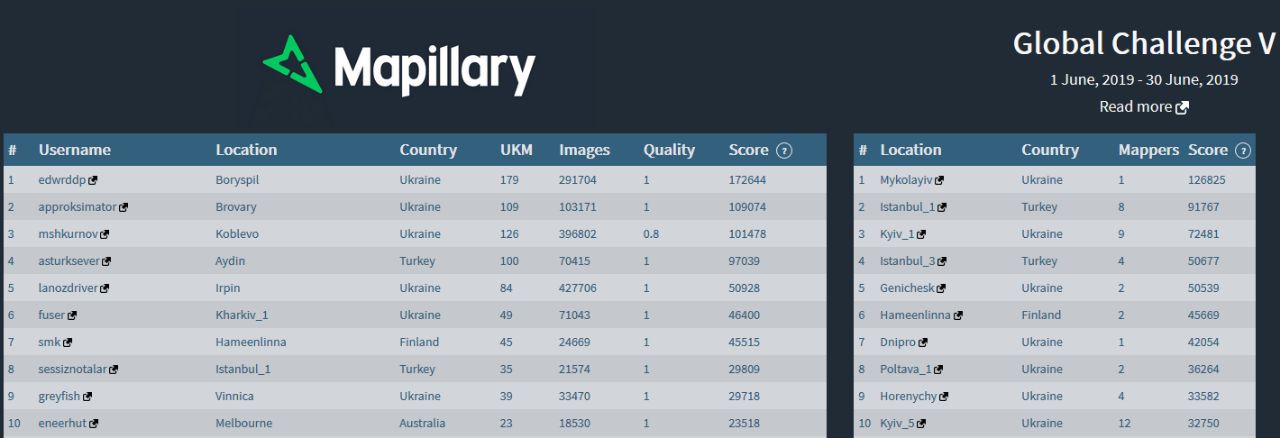Click Location header in users table
This screenshot has height=438, width=1280.
(x=246, y=150)
